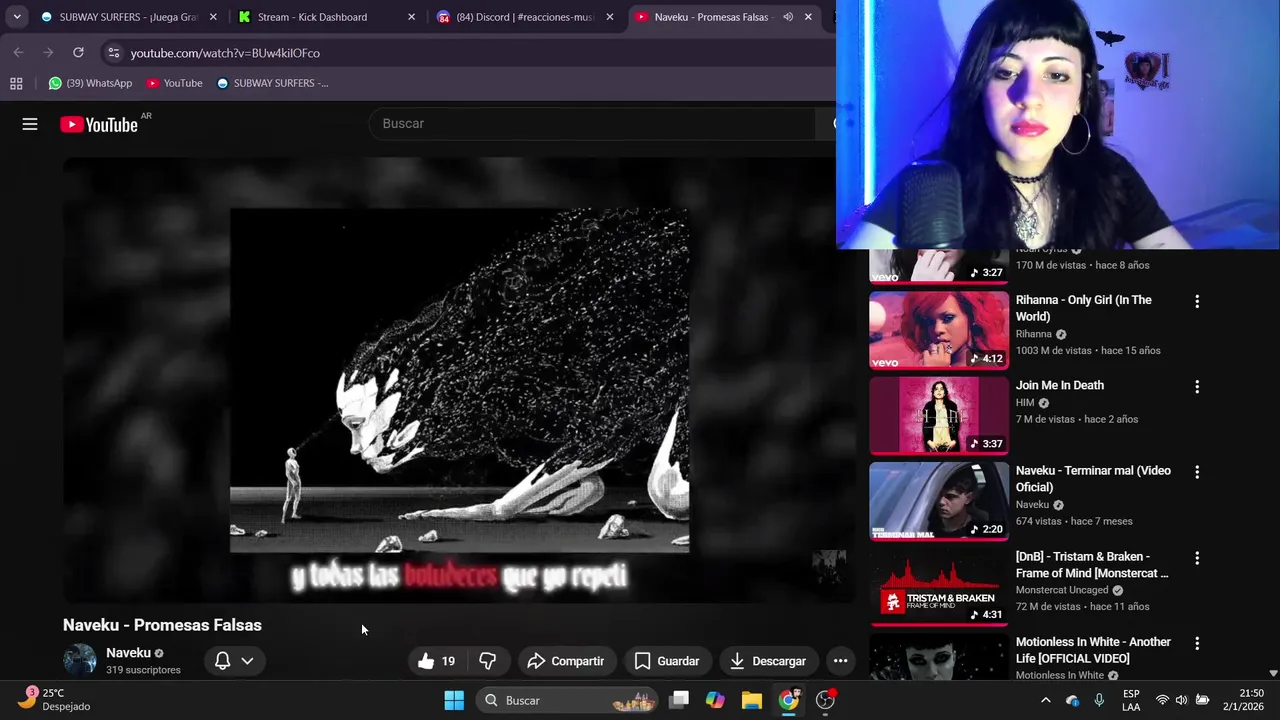This screenshot has width=1280, height=720.
Task: Open Frame of Mind Monstercat thumbnail
Action: [939, 587]
